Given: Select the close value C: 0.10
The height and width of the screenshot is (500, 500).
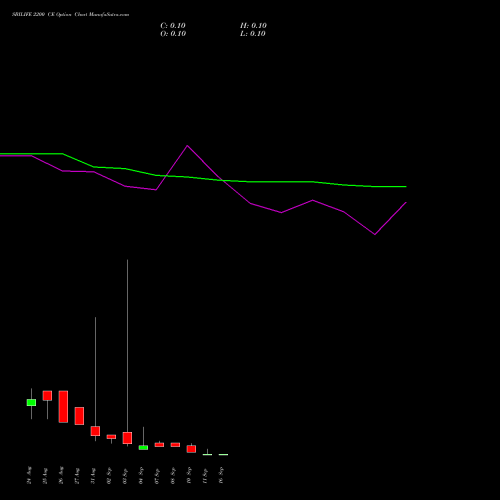Looking at the screenshot, I should [173, 26].
